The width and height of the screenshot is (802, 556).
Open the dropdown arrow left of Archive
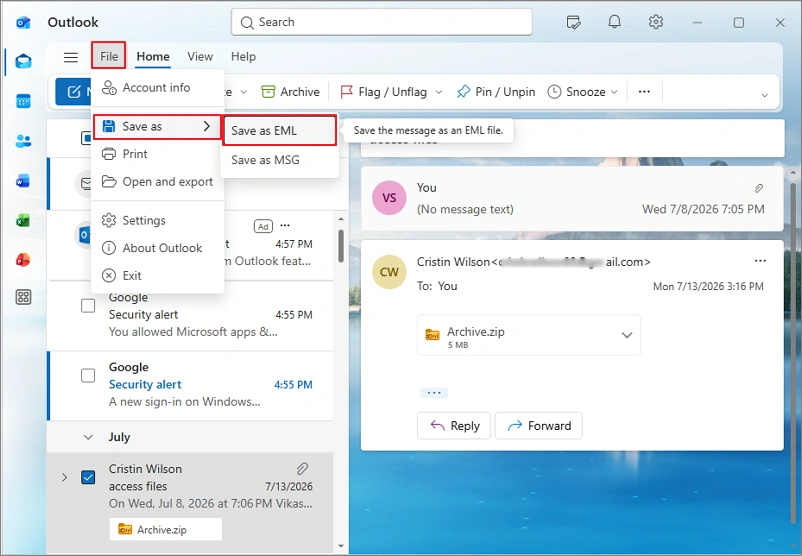click(244, 93)
